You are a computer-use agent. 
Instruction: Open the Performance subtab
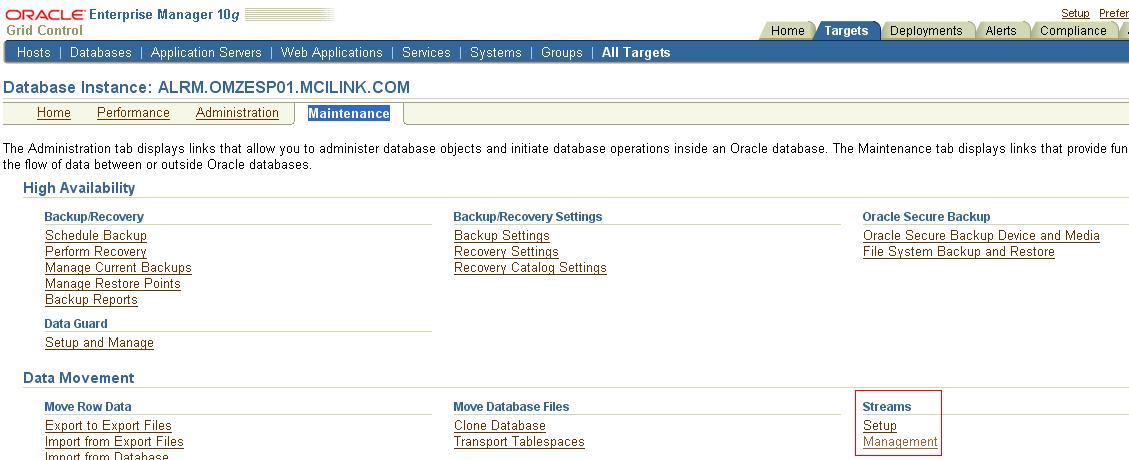(x=133, y=113)
